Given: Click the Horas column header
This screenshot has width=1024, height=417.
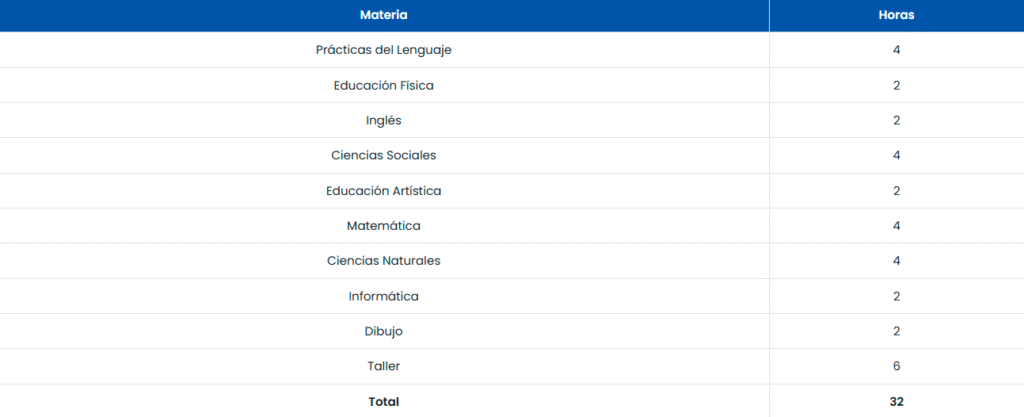Looking at the screenshot, I should coord(896,15).
